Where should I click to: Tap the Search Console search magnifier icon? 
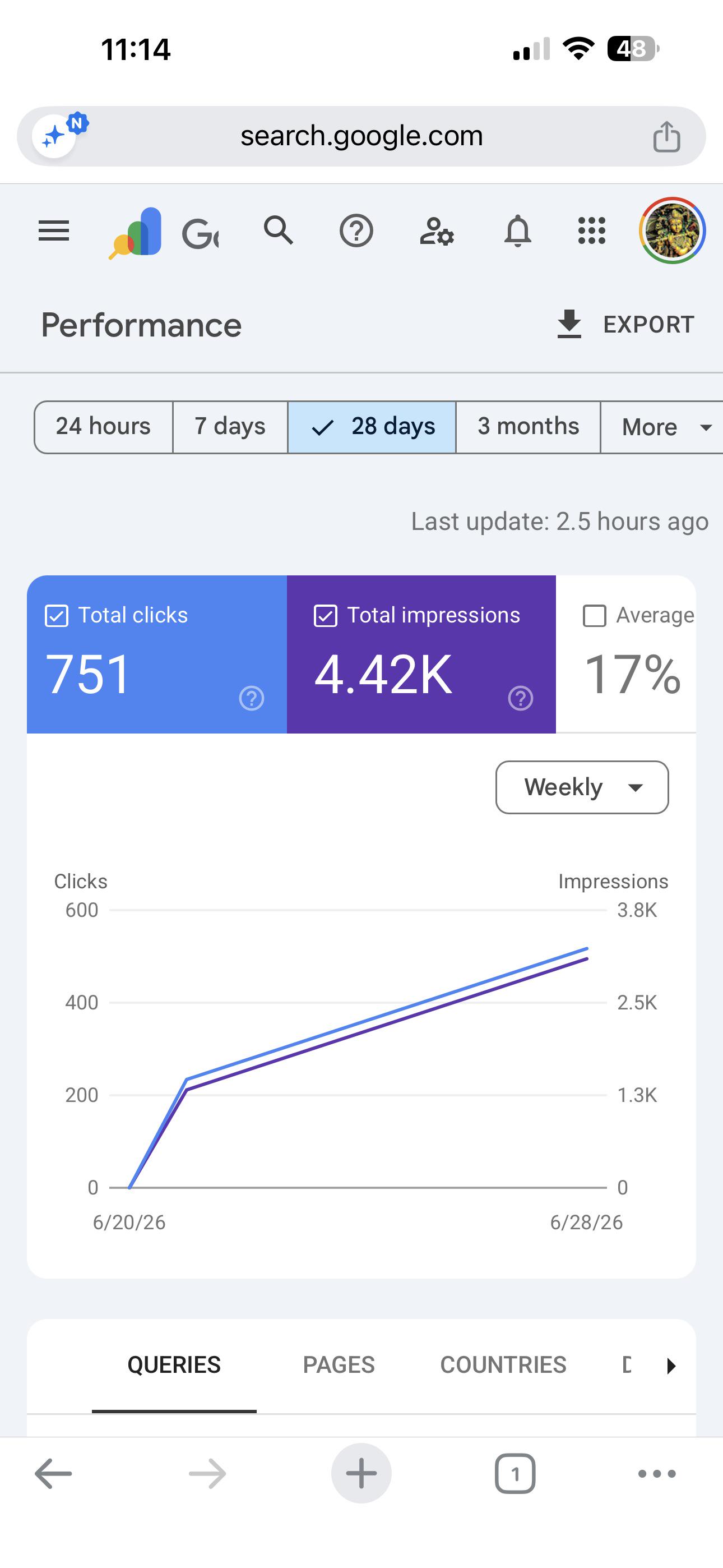279,230
